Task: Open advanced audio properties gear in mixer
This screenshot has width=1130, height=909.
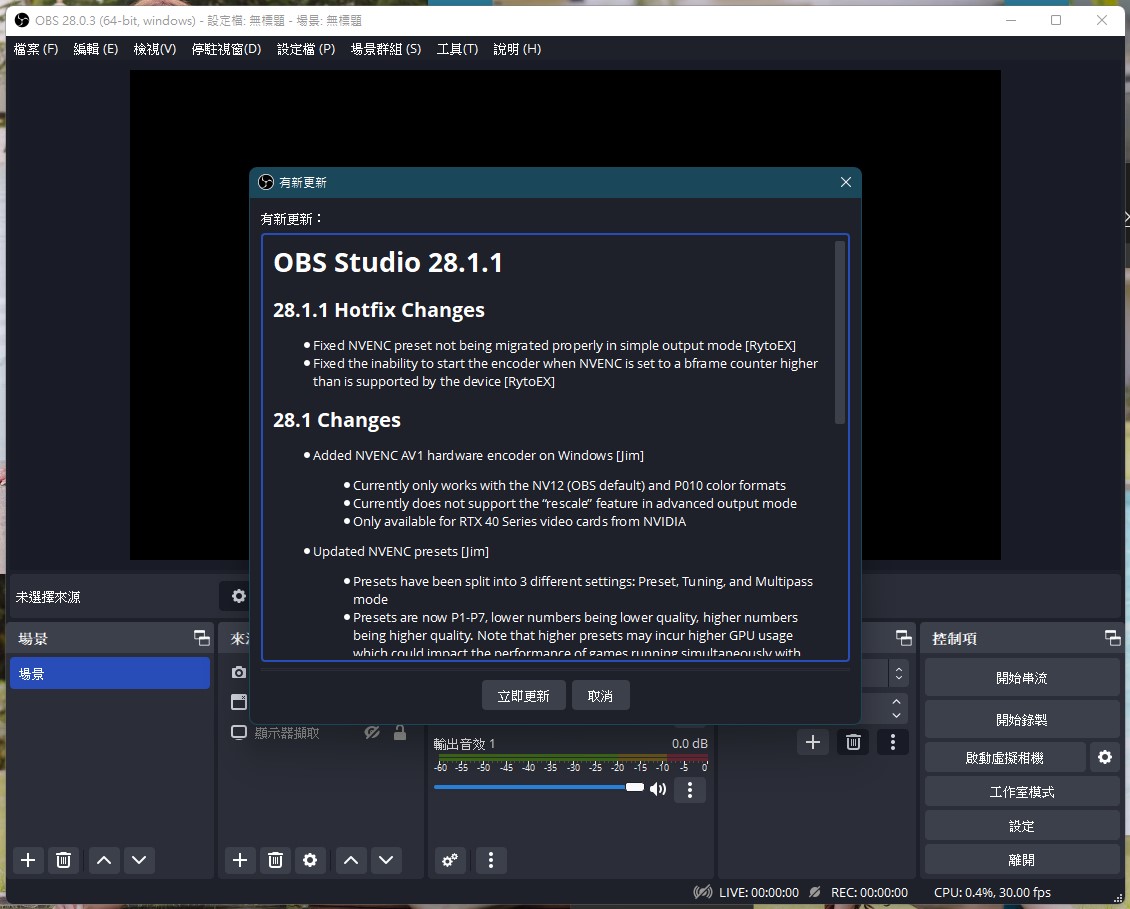Action: (450, 860)
